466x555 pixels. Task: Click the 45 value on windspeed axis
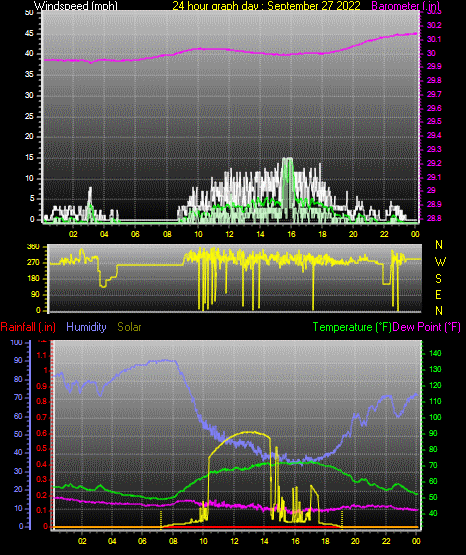[x=29, y=34]
